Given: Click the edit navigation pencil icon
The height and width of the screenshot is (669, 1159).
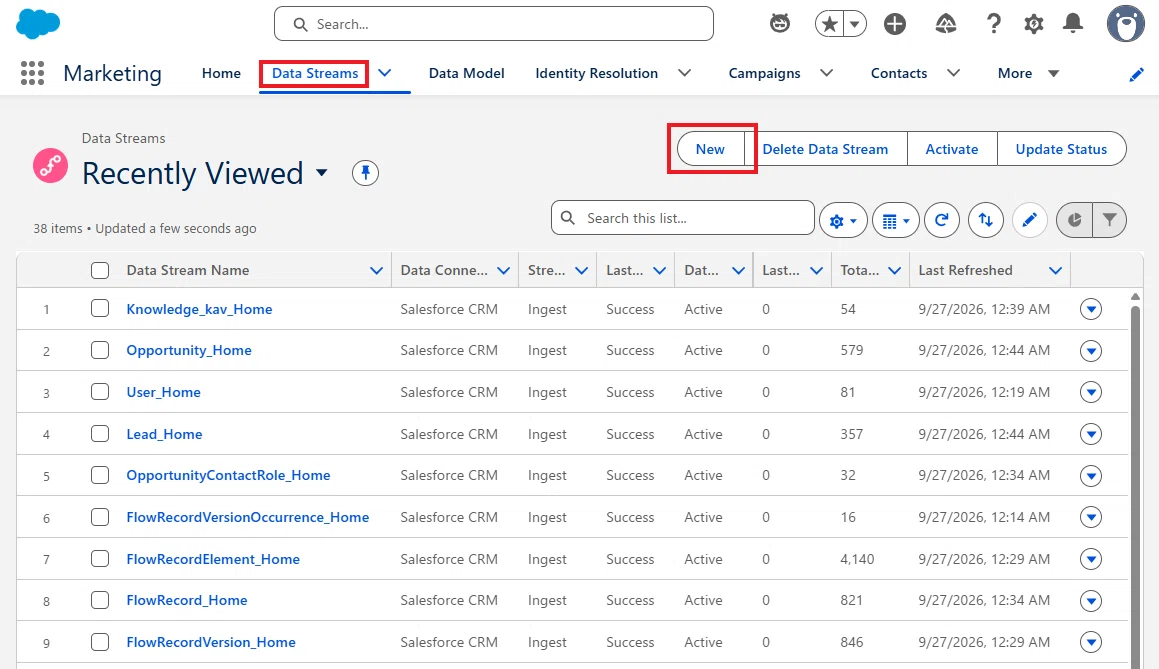Looking at the screenshot, I should point(1137,74).
